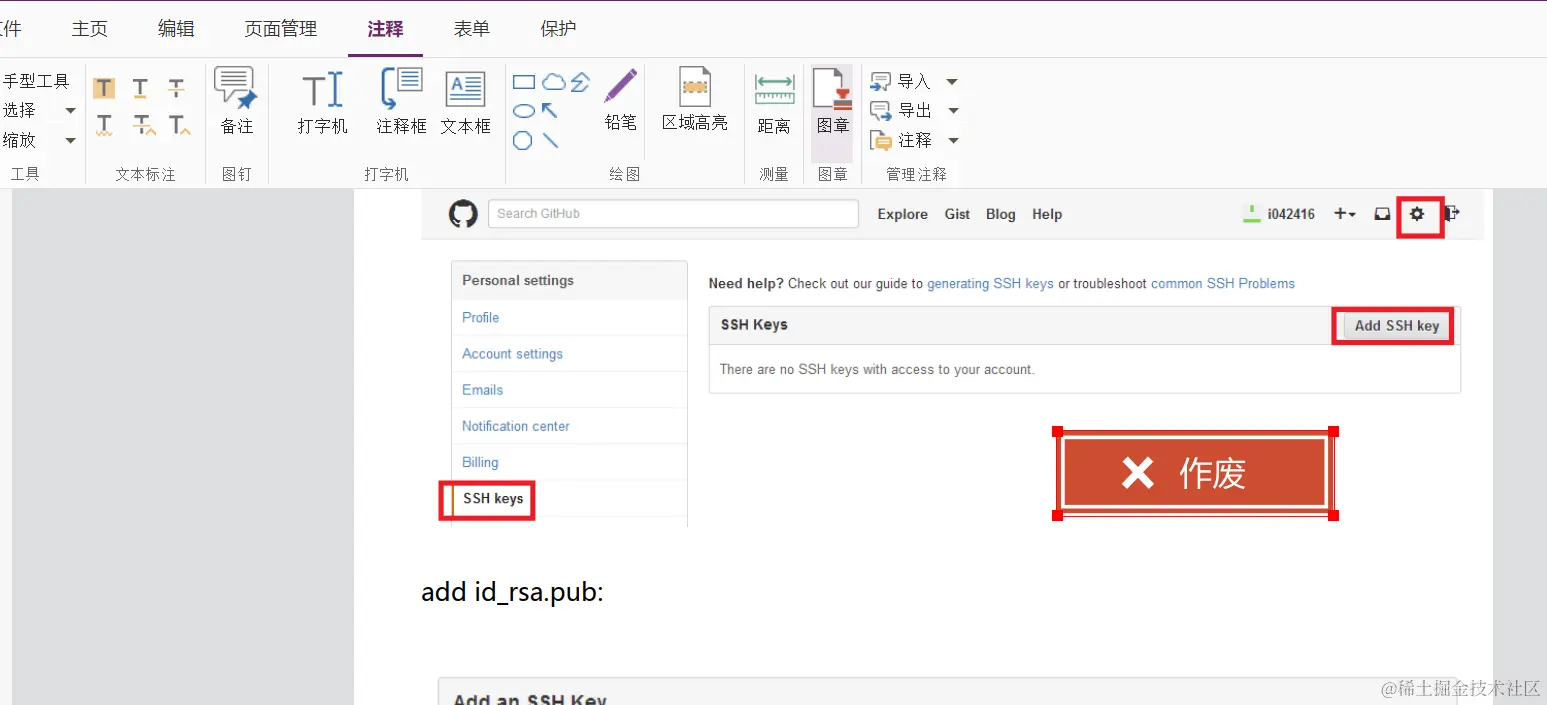The height and width of the screenshot is (705, 1547).
Task: Select the straight Line drawing tool
Action: tap(550, 140)
